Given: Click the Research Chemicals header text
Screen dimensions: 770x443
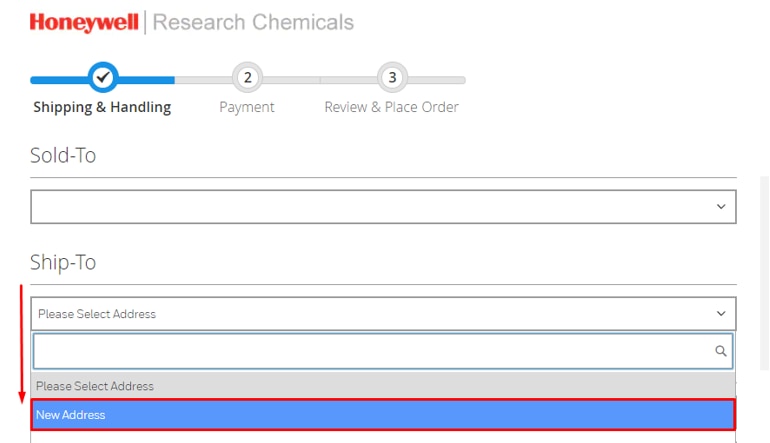Looking at the screenshot, I should [253, 22].
